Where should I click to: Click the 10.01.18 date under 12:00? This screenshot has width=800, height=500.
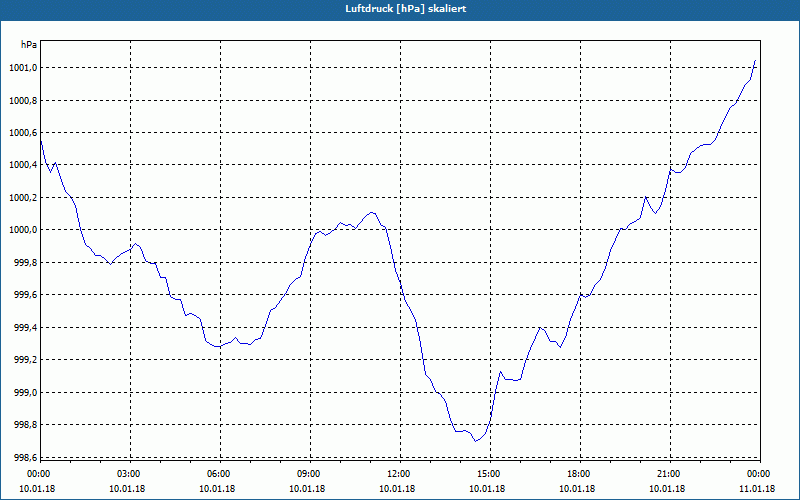point(397,489)
